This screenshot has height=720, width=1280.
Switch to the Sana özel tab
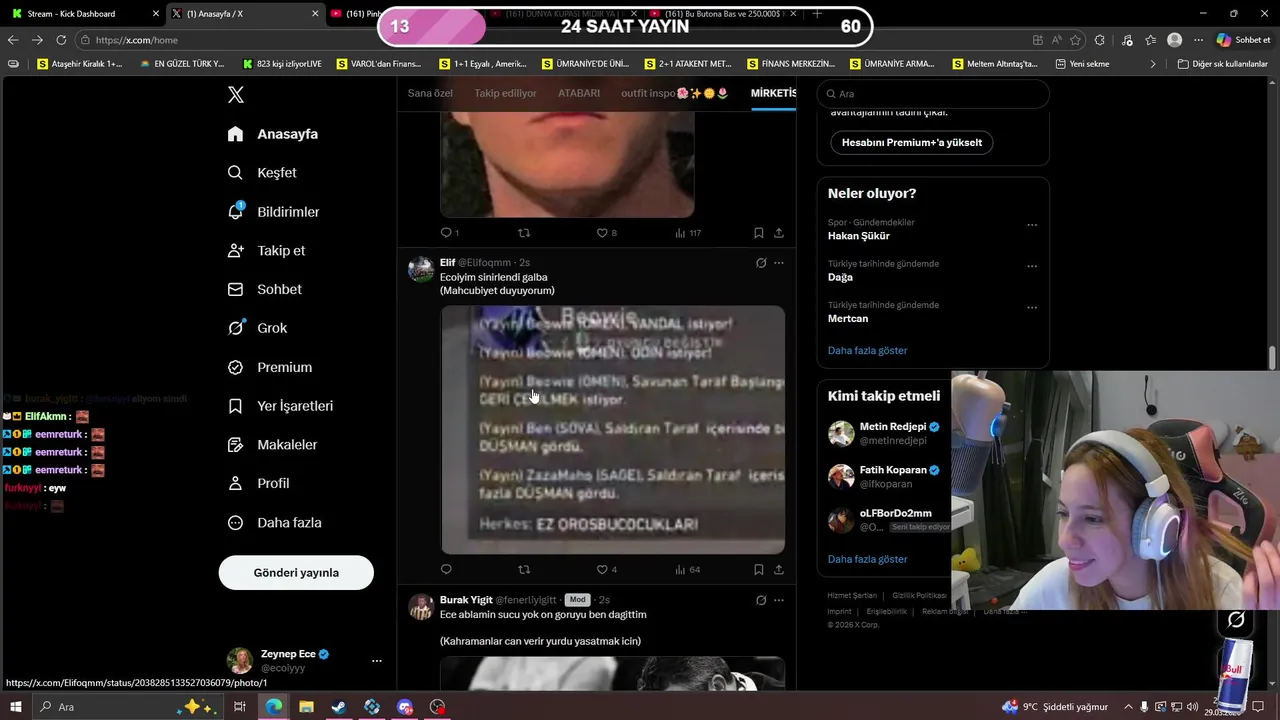point(430,93)
